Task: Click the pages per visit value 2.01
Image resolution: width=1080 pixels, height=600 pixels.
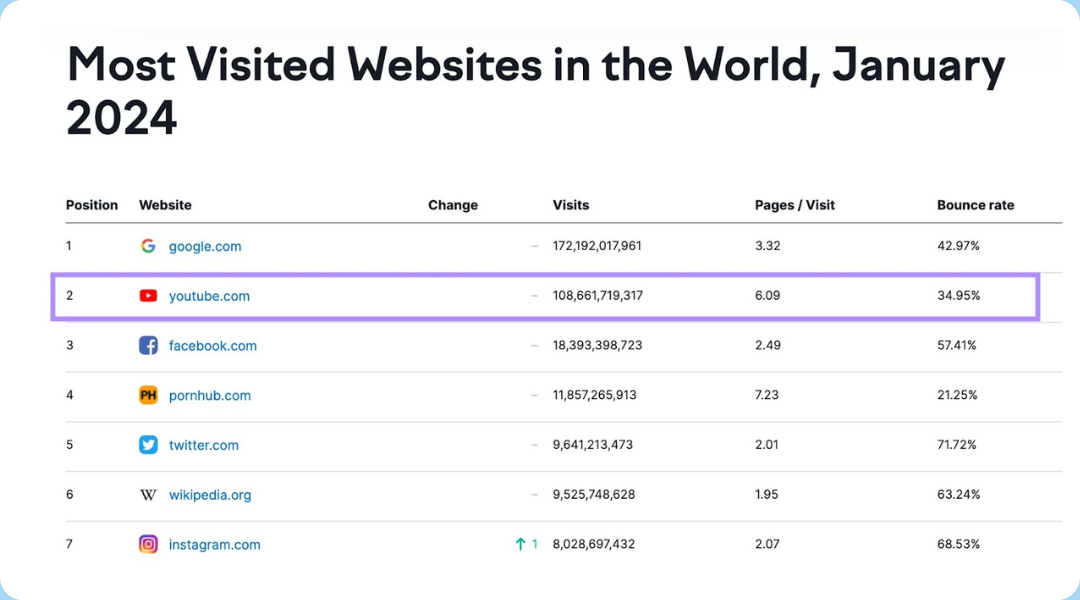Action: pos(767,444)
